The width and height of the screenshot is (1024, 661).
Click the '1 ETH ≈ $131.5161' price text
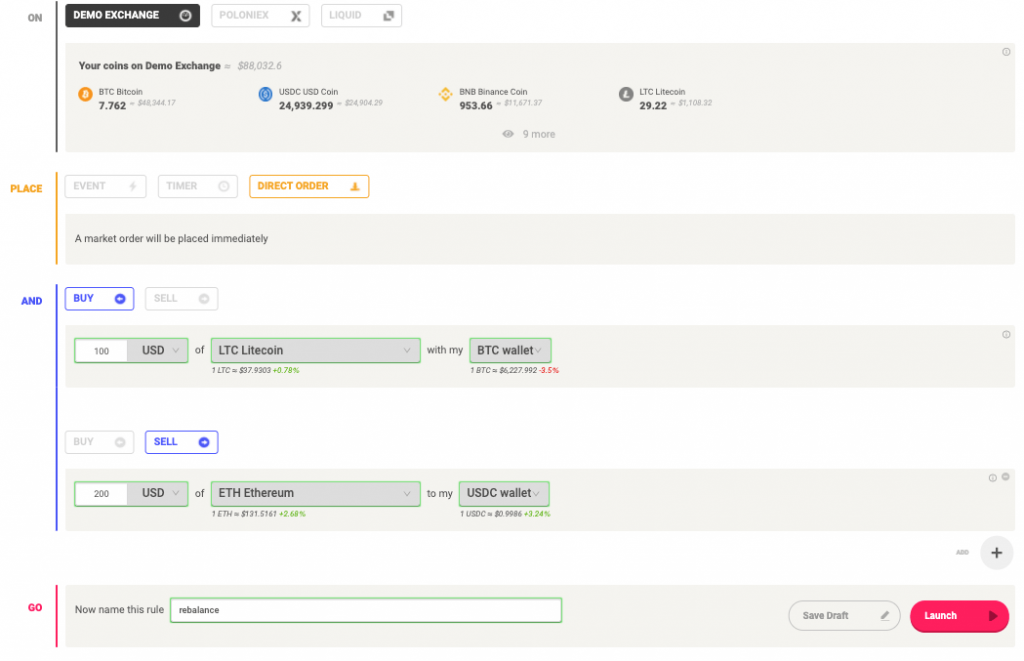coord(244,514)
